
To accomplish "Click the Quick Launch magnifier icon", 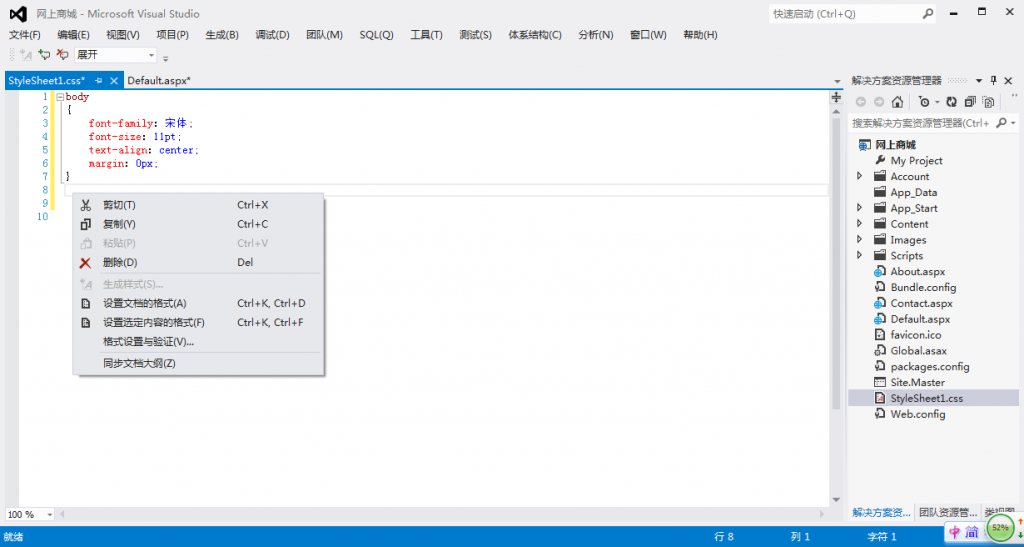I will (927, 14).
